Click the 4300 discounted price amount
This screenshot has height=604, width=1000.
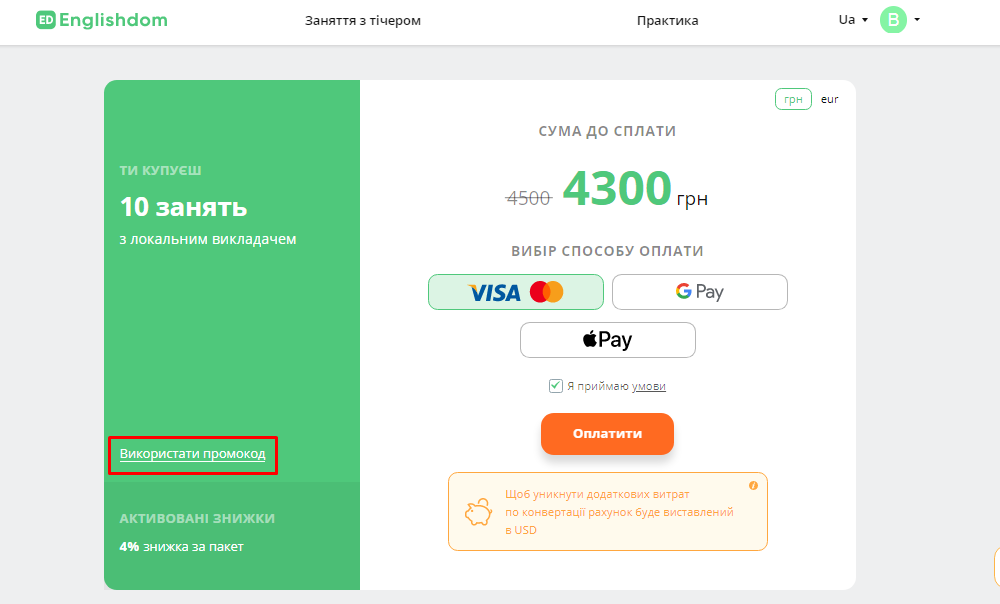point(616,188)
